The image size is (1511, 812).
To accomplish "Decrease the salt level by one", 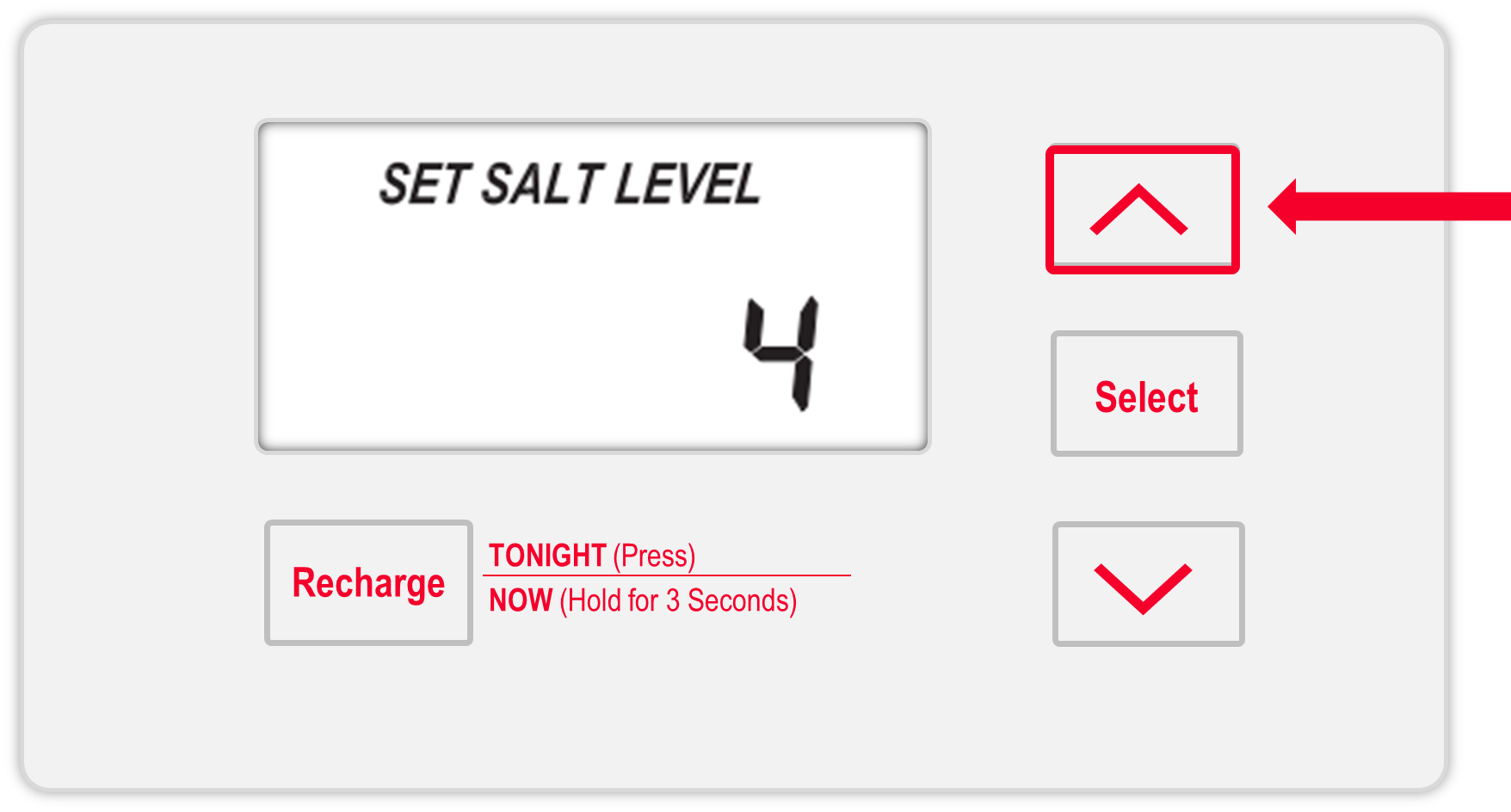I will [x=1148, y=584].
